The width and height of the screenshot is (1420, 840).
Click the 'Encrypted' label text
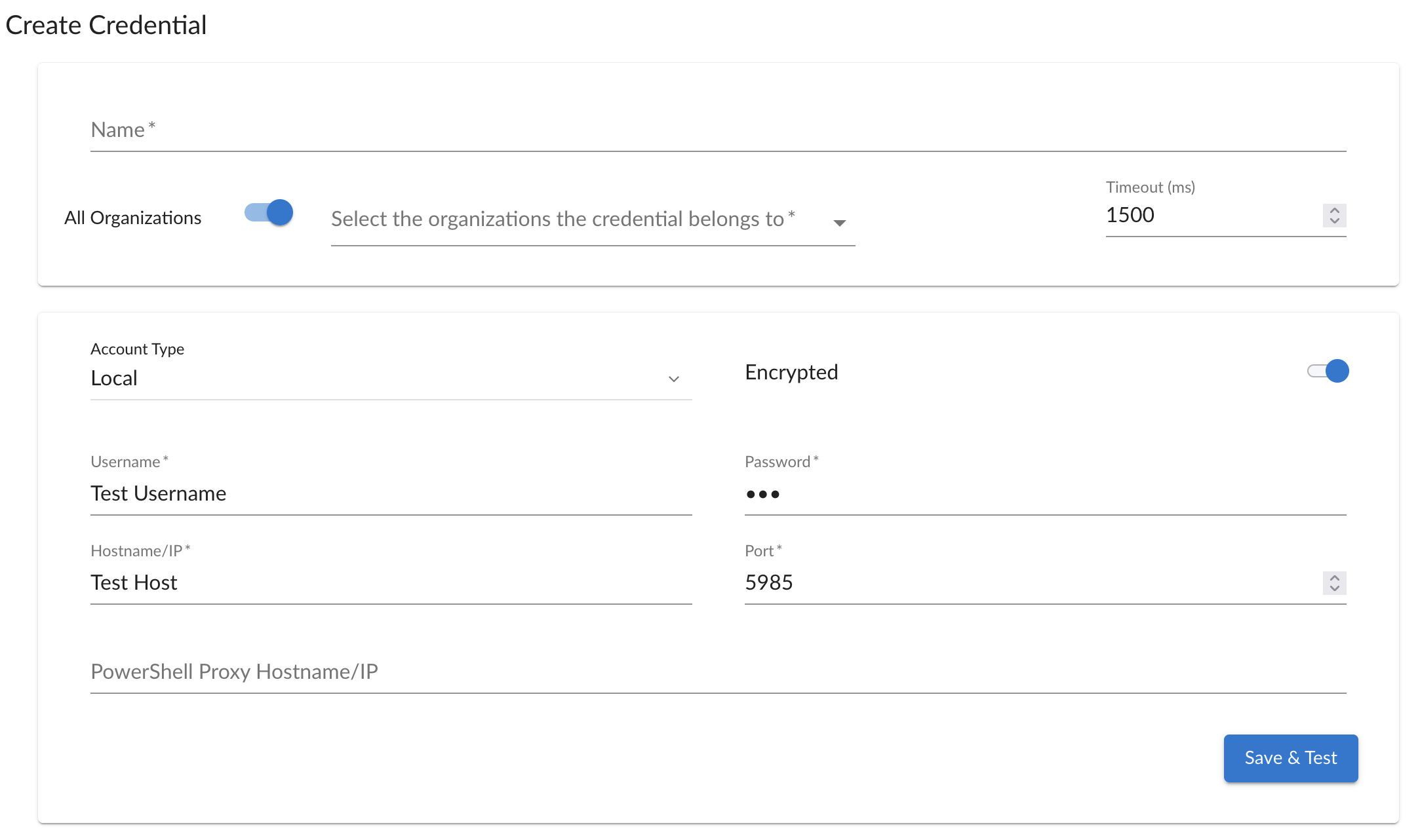(x=791, y=373)
